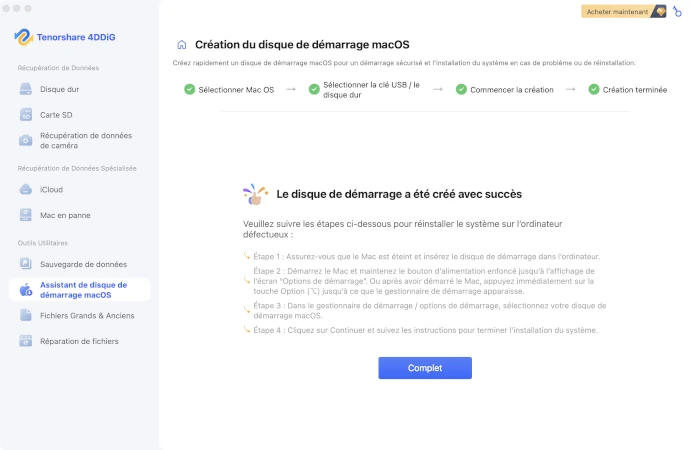Select Assistant de disque de démarrage macOS
This screenshot has width=691, height=450.
coord(79,290)
